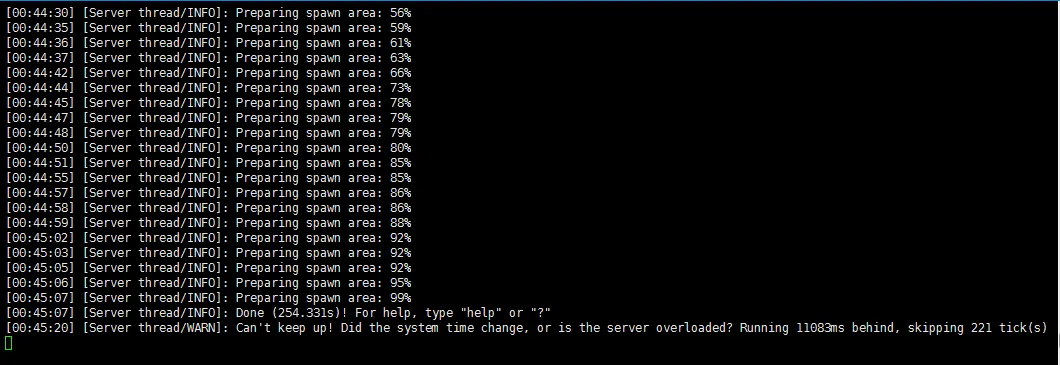
Task: Click the 00:45:20 timestamp
Action: (x=41, y=328)
